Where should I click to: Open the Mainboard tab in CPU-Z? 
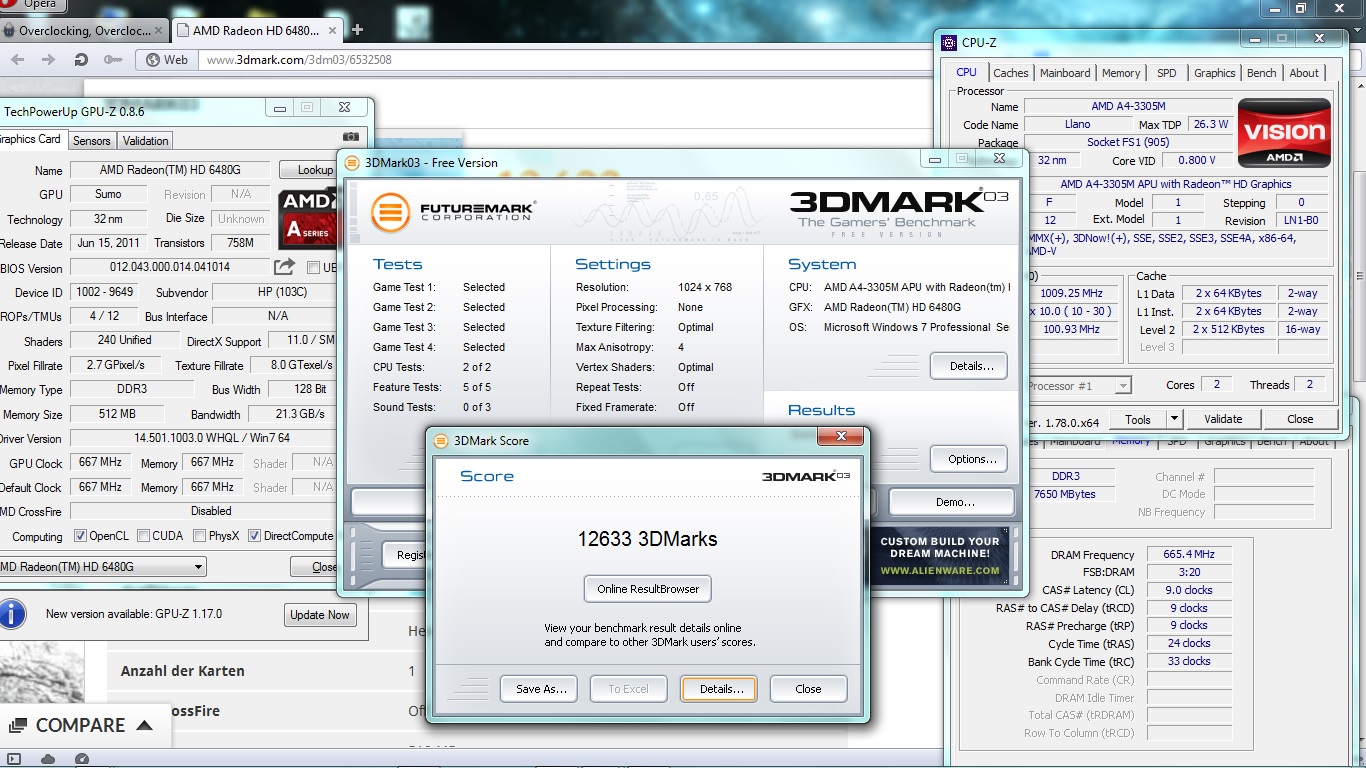coord(1065,73)
